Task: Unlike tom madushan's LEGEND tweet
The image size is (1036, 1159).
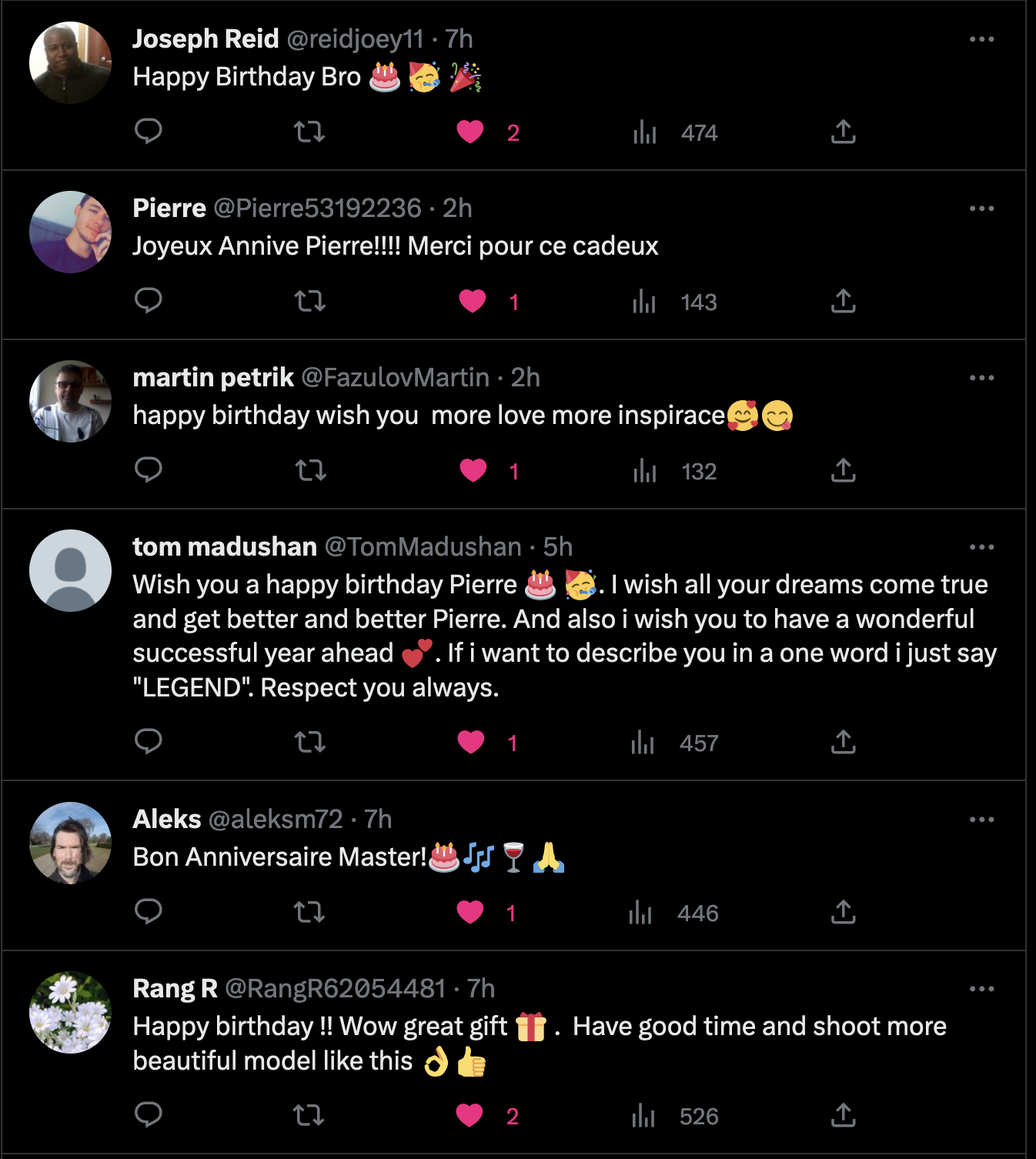Action: coord(471,743)
